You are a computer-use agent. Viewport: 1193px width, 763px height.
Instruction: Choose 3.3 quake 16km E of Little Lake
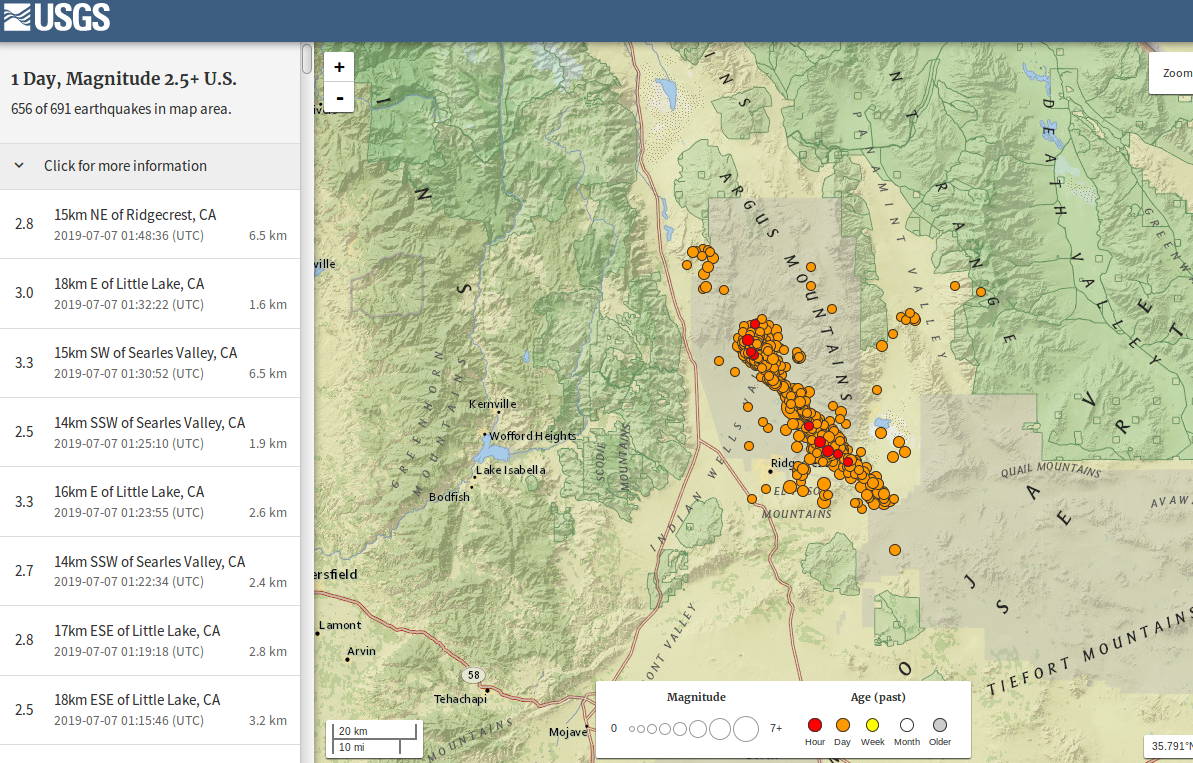150,502
